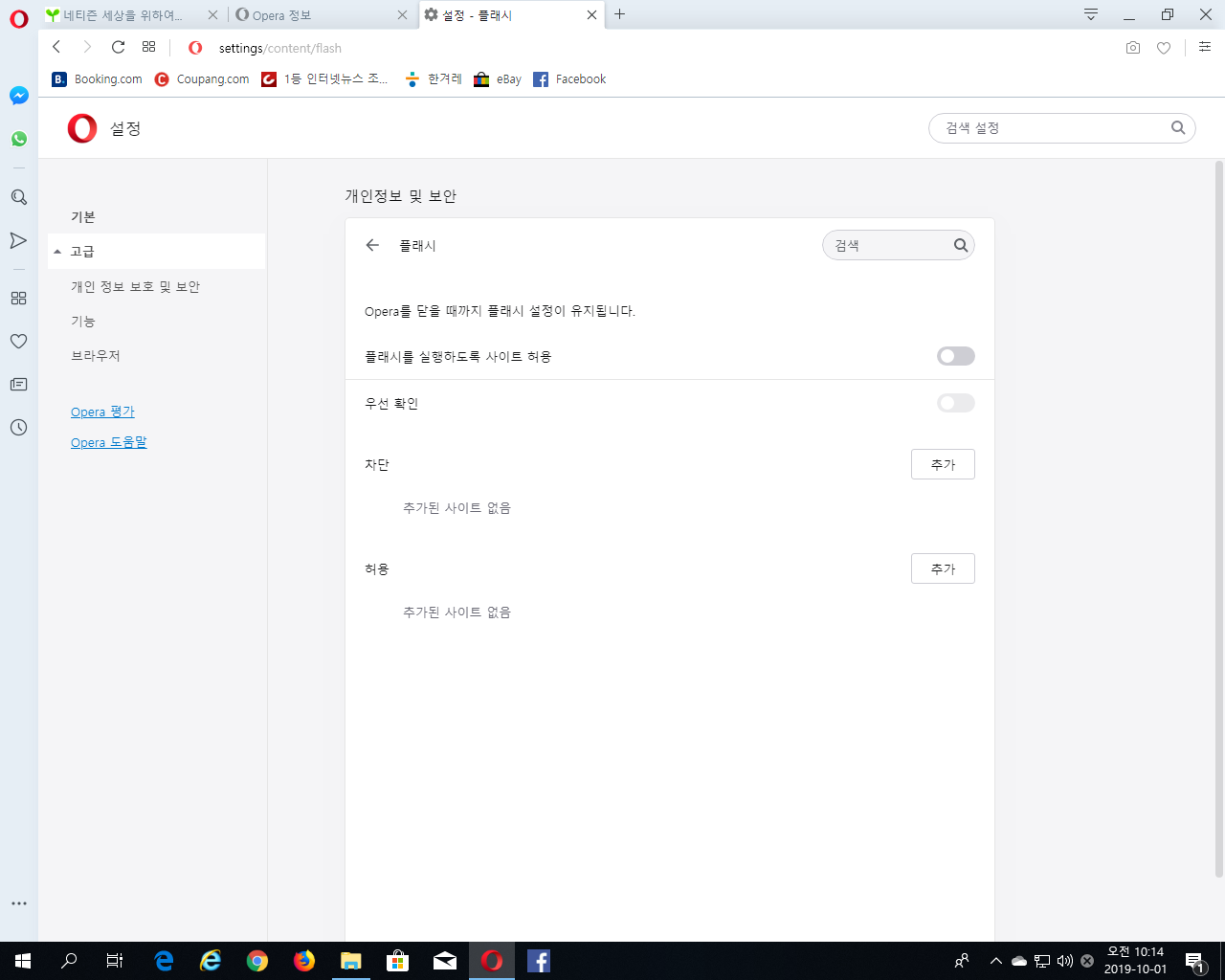Screen dimensions: 1225x980
Task: Open the Opera main menu logo
Action: point(19,19)
